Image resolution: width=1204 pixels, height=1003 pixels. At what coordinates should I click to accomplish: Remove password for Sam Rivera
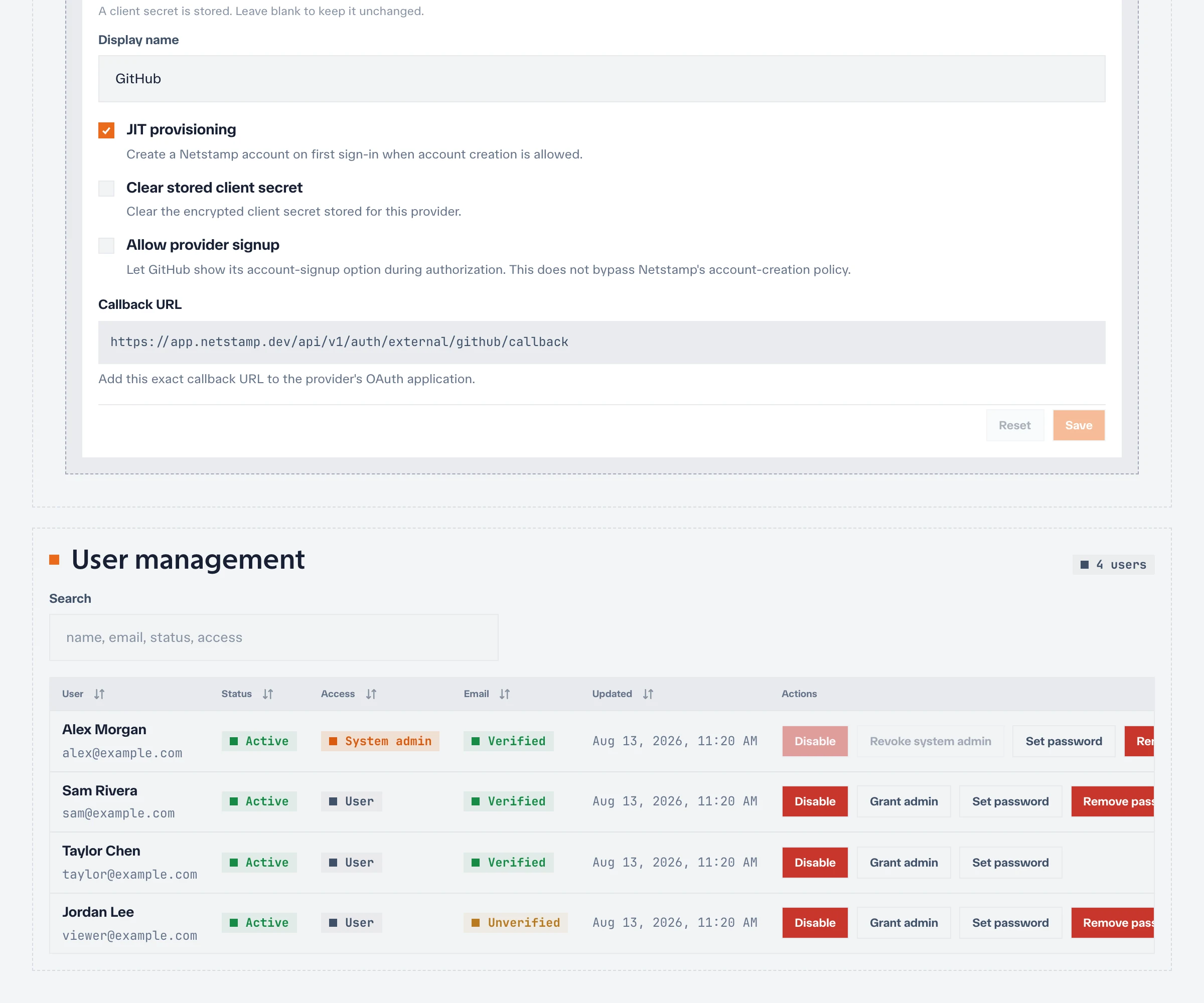(x=1112, y=801)
